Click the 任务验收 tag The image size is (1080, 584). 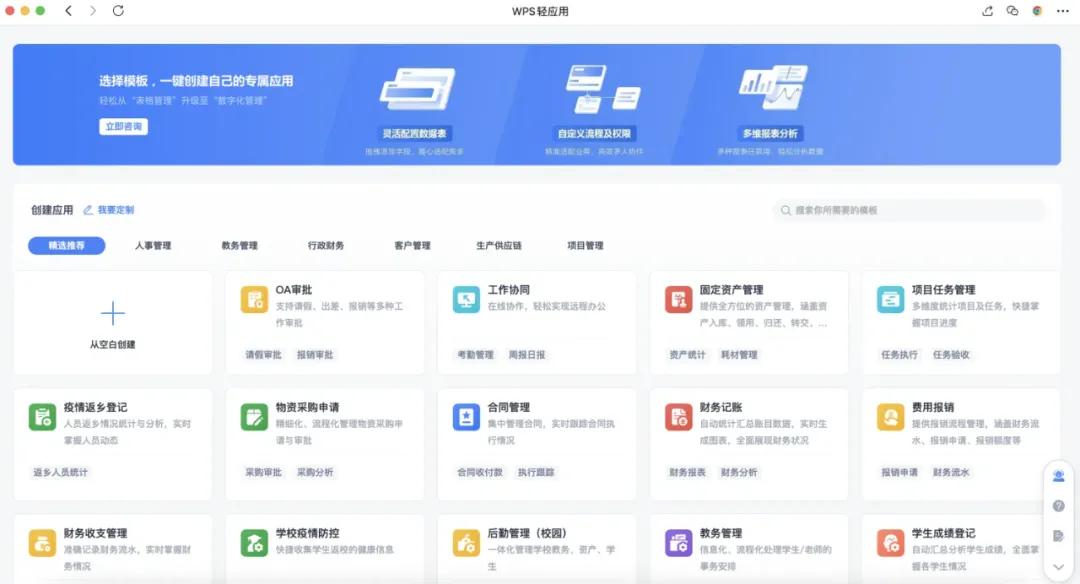coord(951,355)
